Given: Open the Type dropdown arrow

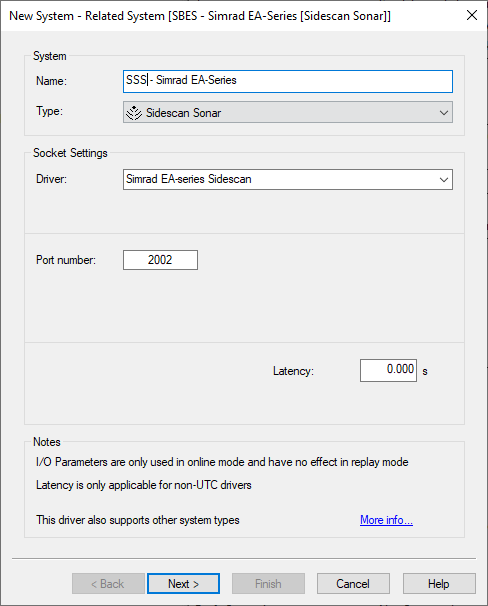Looking at the screenshot, I should [x=444, y=113].
